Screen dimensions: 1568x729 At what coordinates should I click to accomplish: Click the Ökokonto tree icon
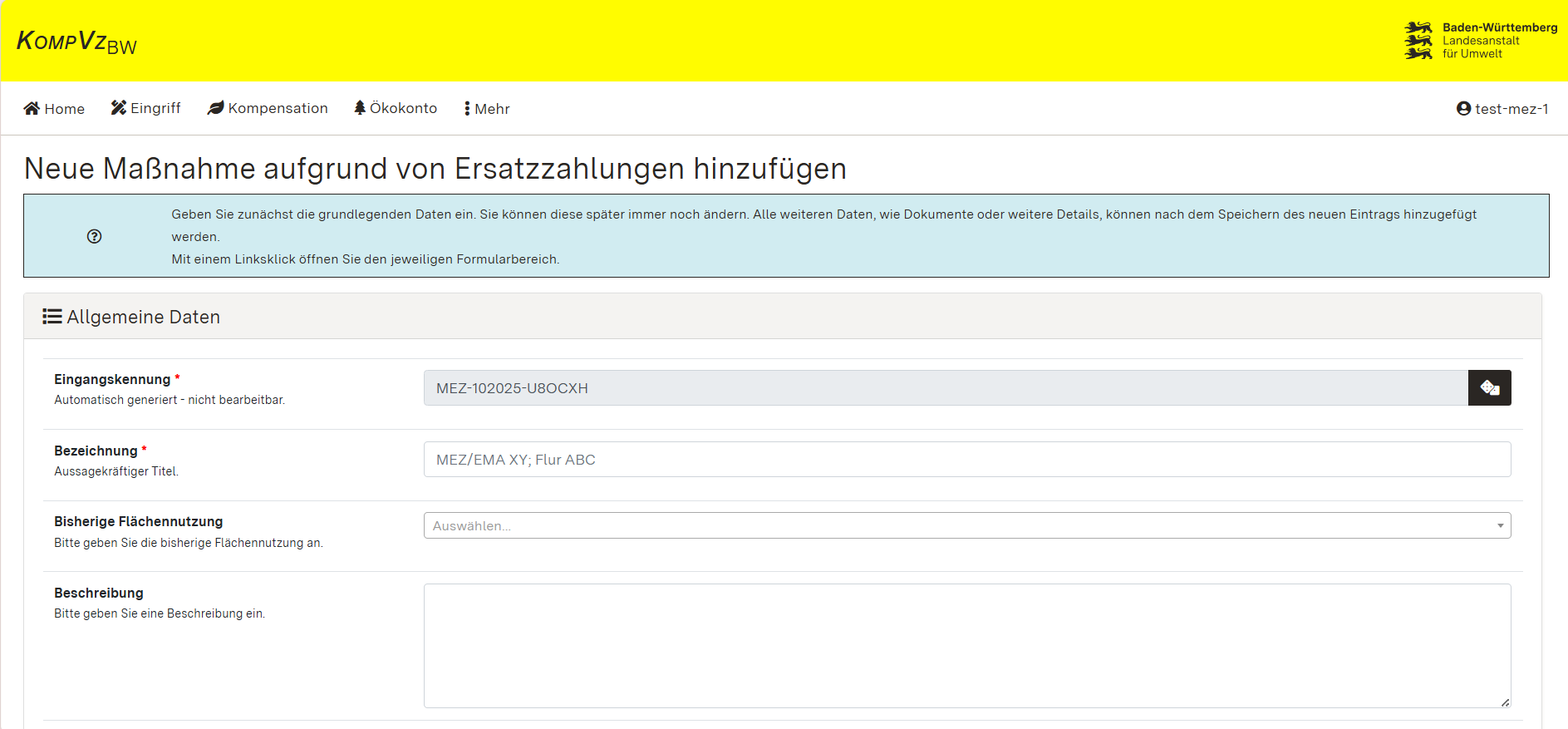click(360, 108)
